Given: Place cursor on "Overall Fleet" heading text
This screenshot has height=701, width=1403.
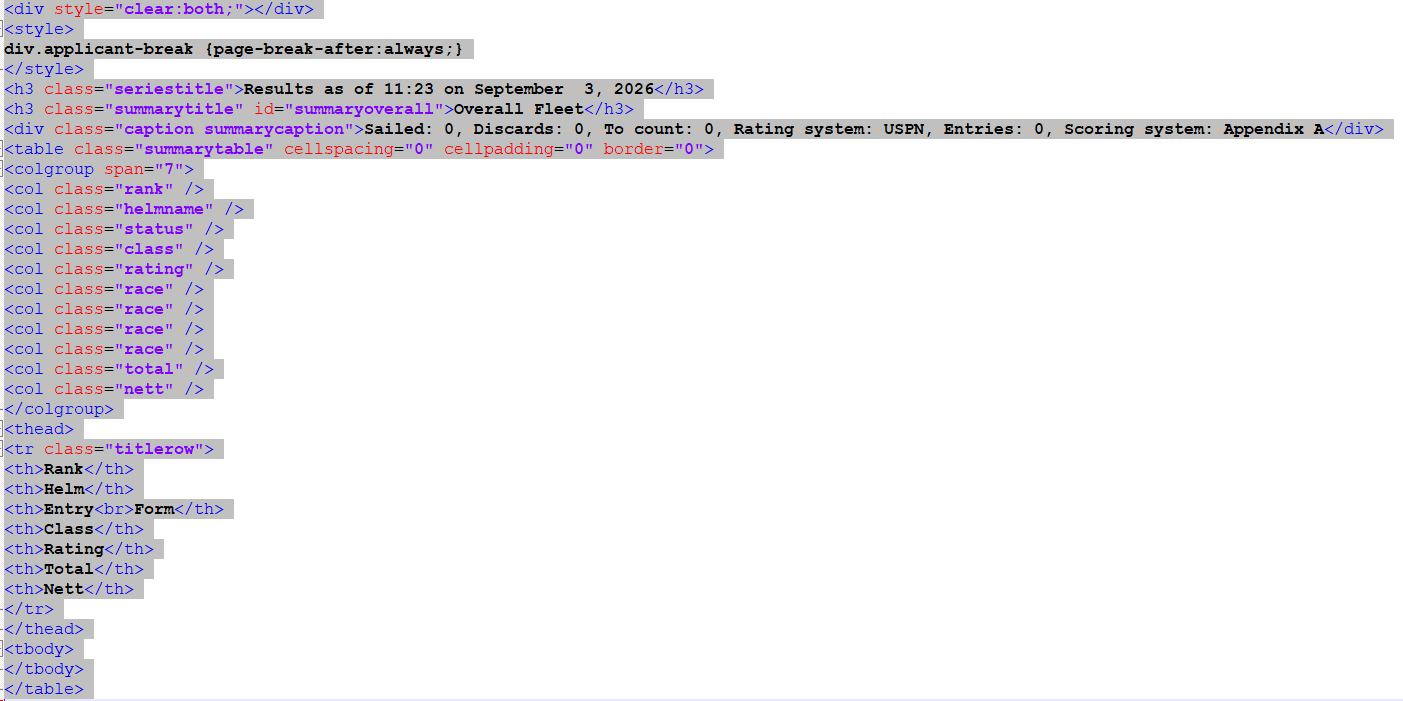Looking at the screenshot, I should [519, 109].
